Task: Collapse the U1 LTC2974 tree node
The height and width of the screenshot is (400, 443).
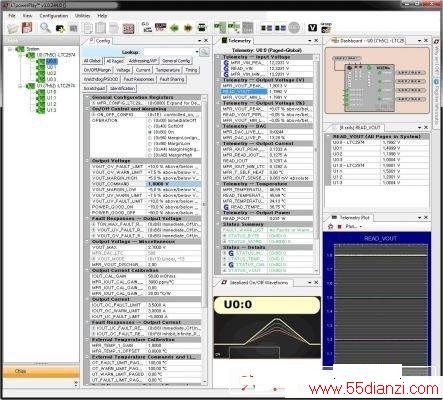Action: [20, 86]
